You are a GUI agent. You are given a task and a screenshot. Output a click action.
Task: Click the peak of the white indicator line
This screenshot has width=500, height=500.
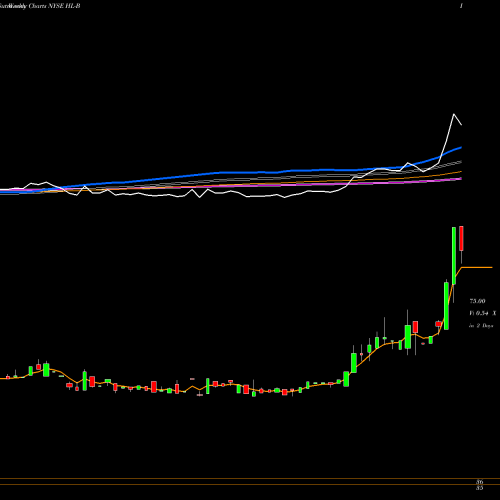tap(454, 114)
